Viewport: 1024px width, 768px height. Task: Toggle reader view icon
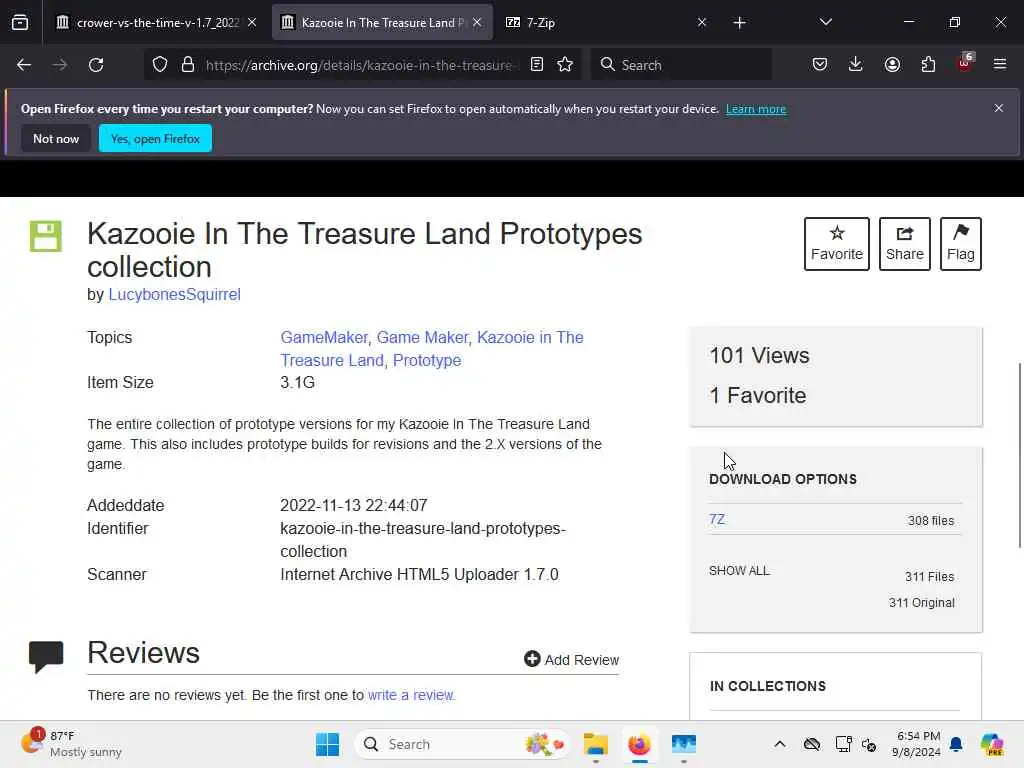[537, 65]
